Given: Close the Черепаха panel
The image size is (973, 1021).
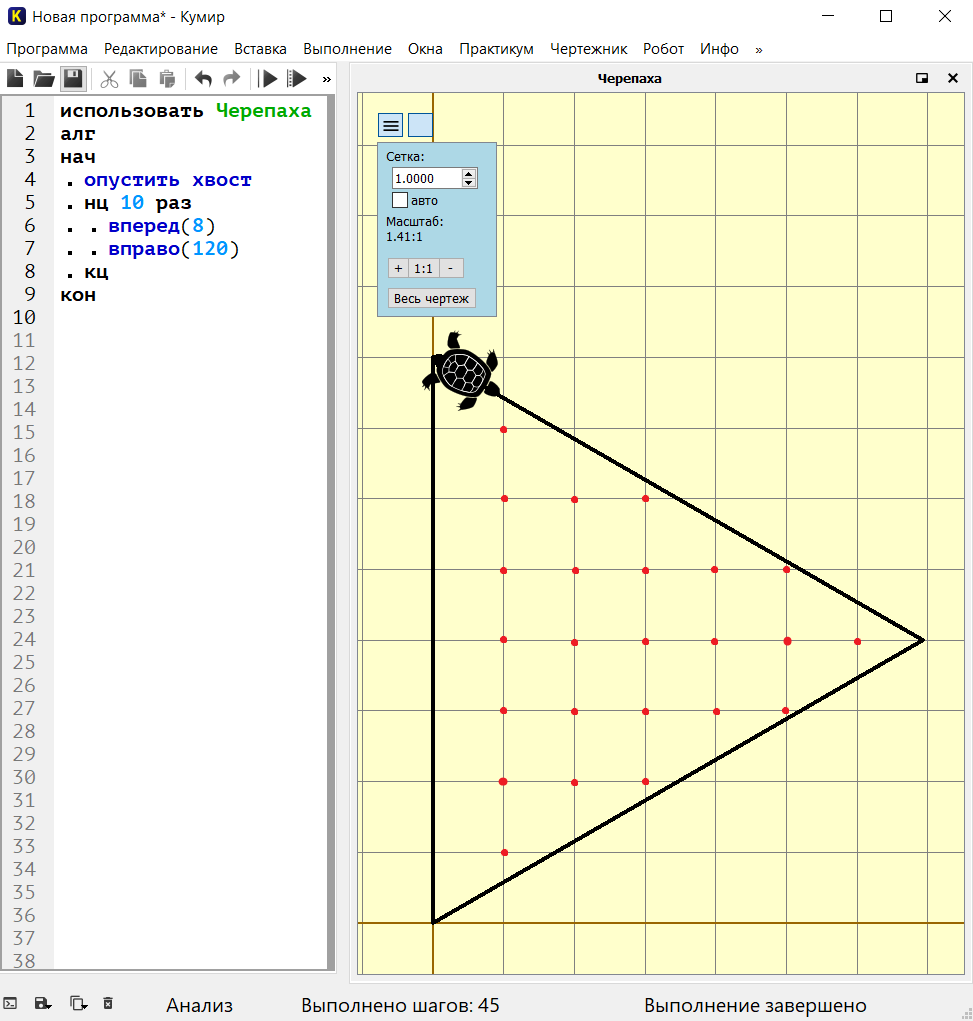Looking at the screenshot, I should 953,78.
